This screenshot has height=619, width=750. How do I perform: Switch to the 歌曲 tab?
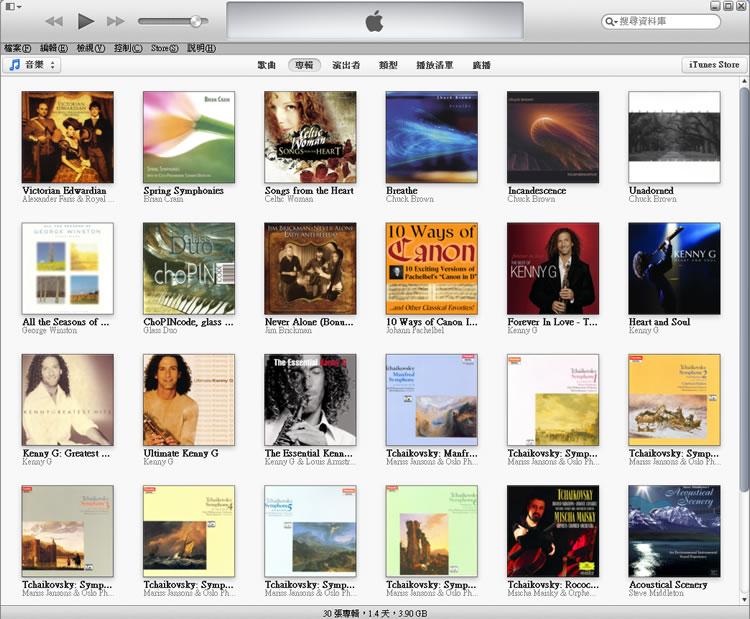[266, 65]
